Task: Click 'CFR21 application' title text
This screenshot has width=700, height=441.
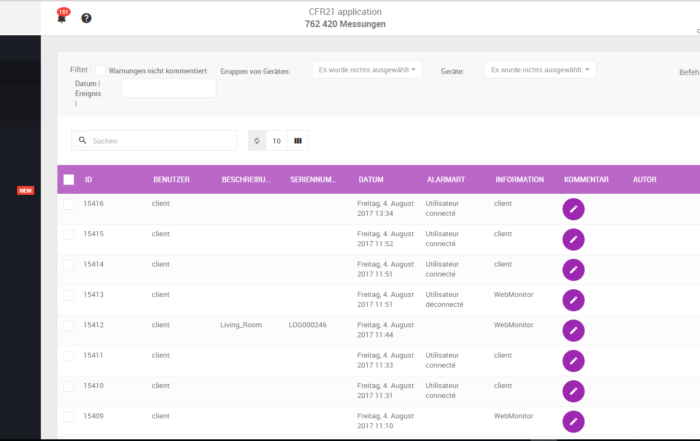Action: coord(345,12)
